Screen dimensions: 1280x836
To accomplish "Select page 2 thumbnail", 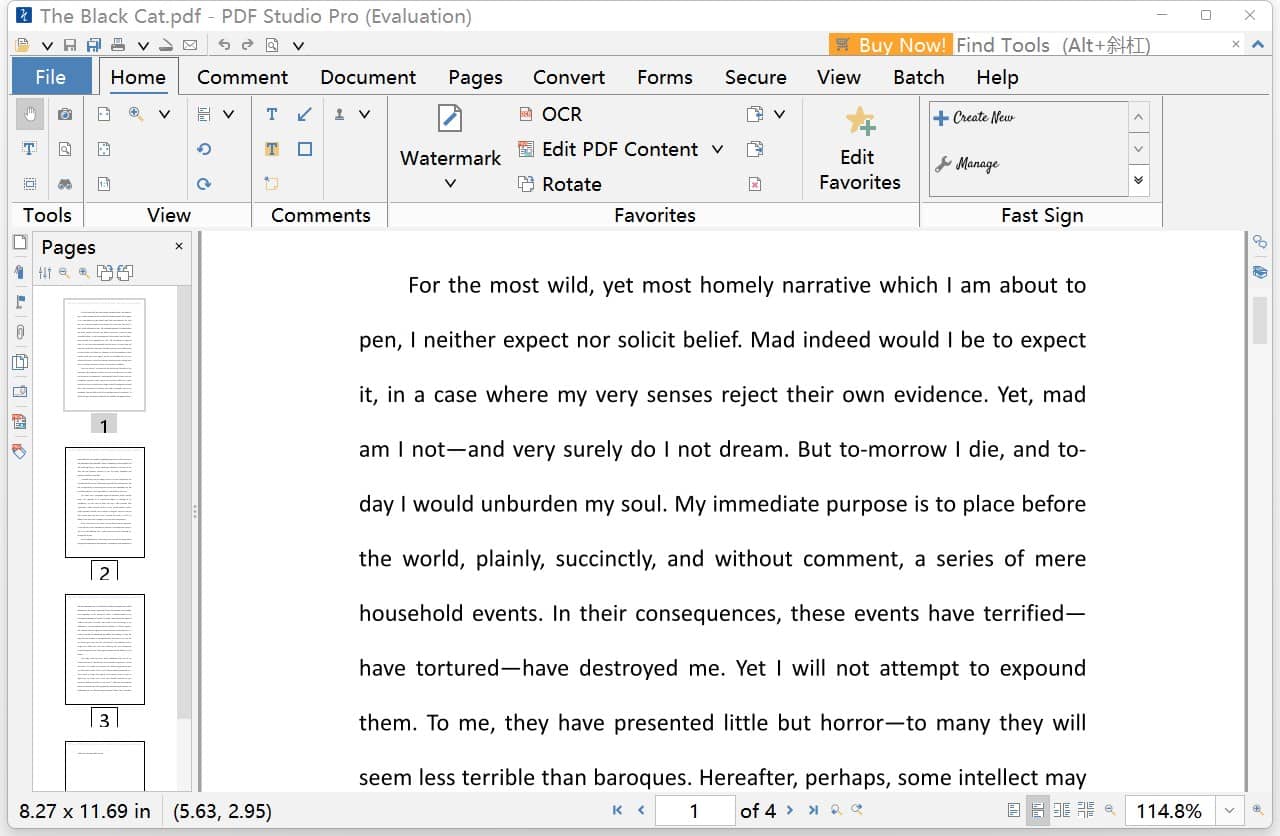I will tap(105, 502).
